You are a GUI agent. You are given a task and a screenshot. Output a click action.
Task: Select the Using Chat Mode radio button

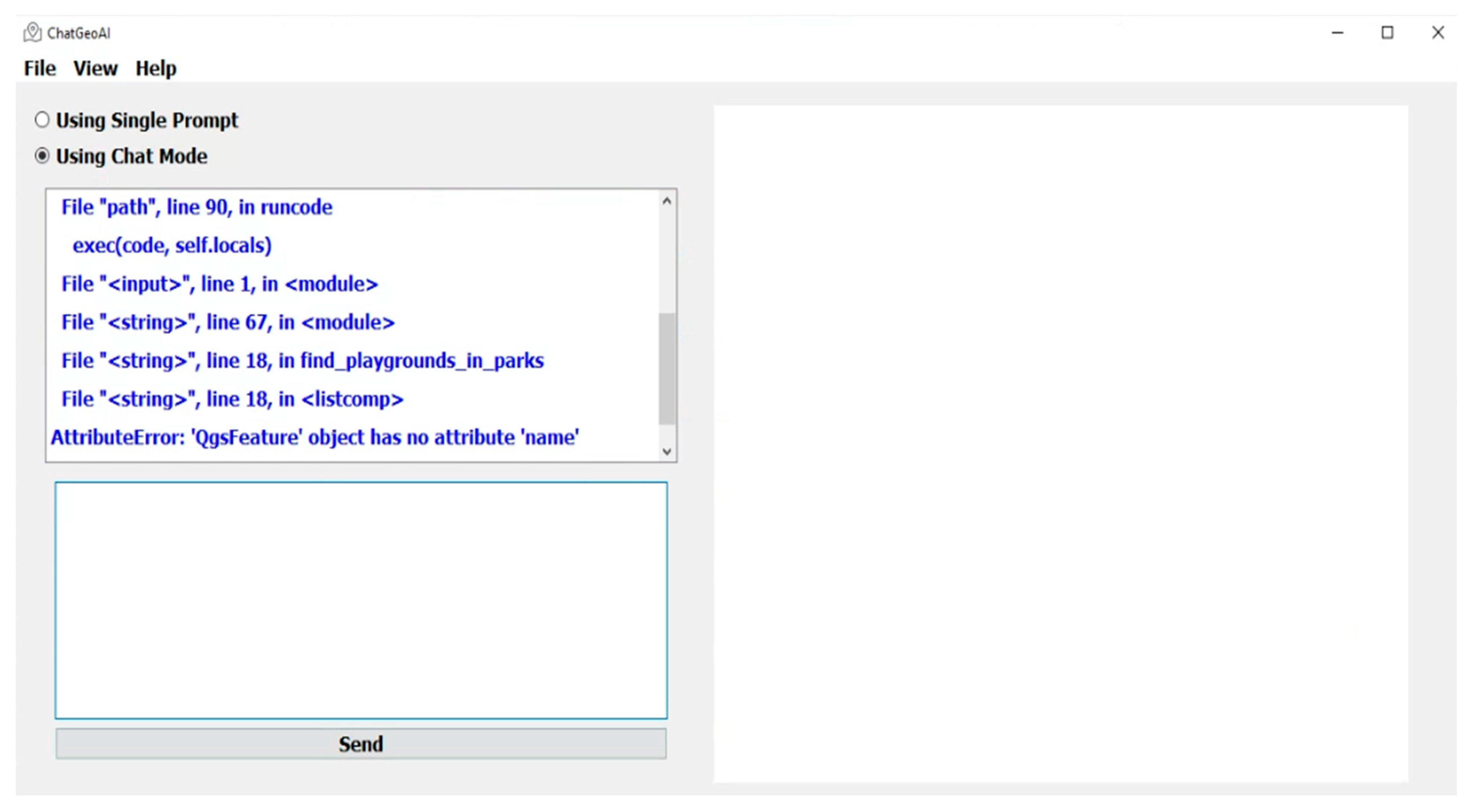pos(42,156)
